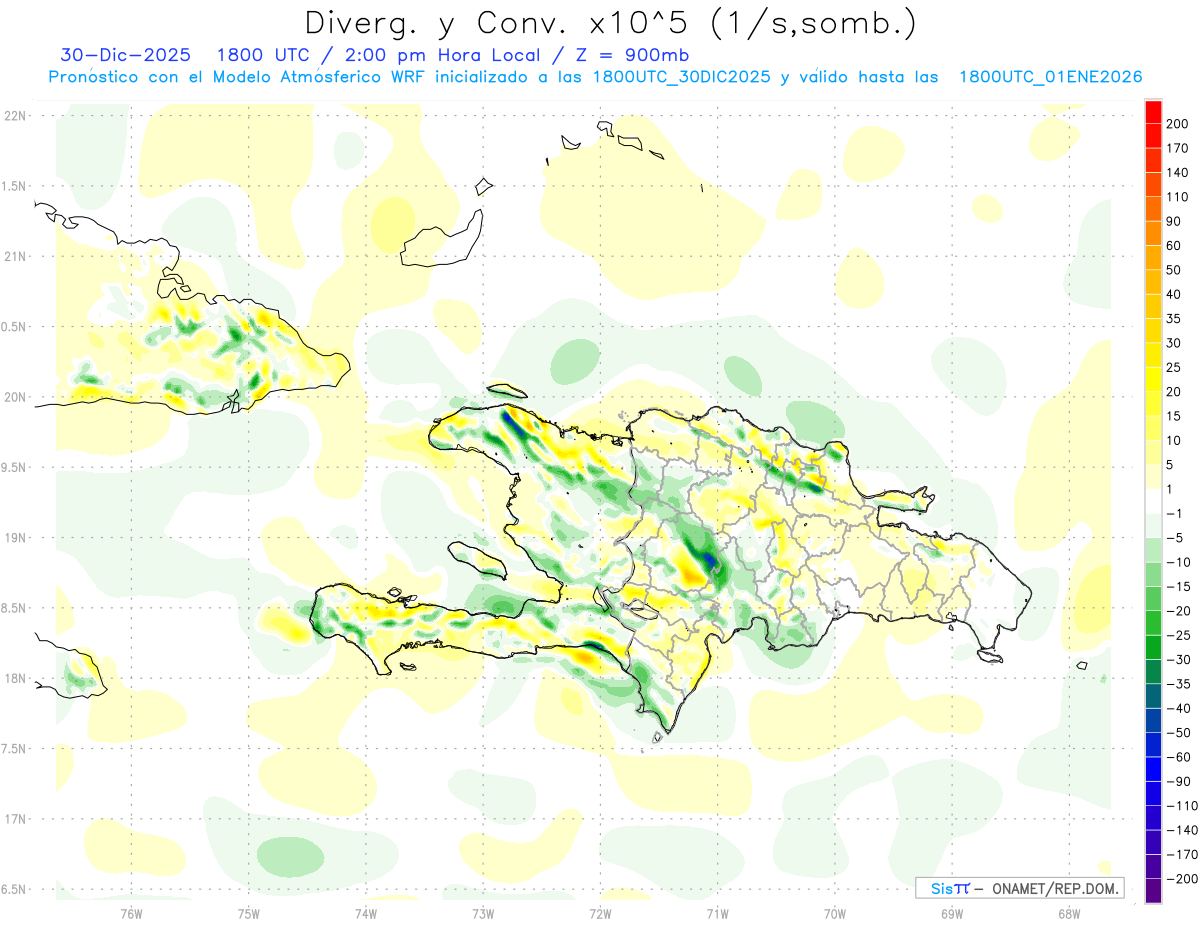
Task: Click the '71W' longitude label
Action: tap(717, 913)
